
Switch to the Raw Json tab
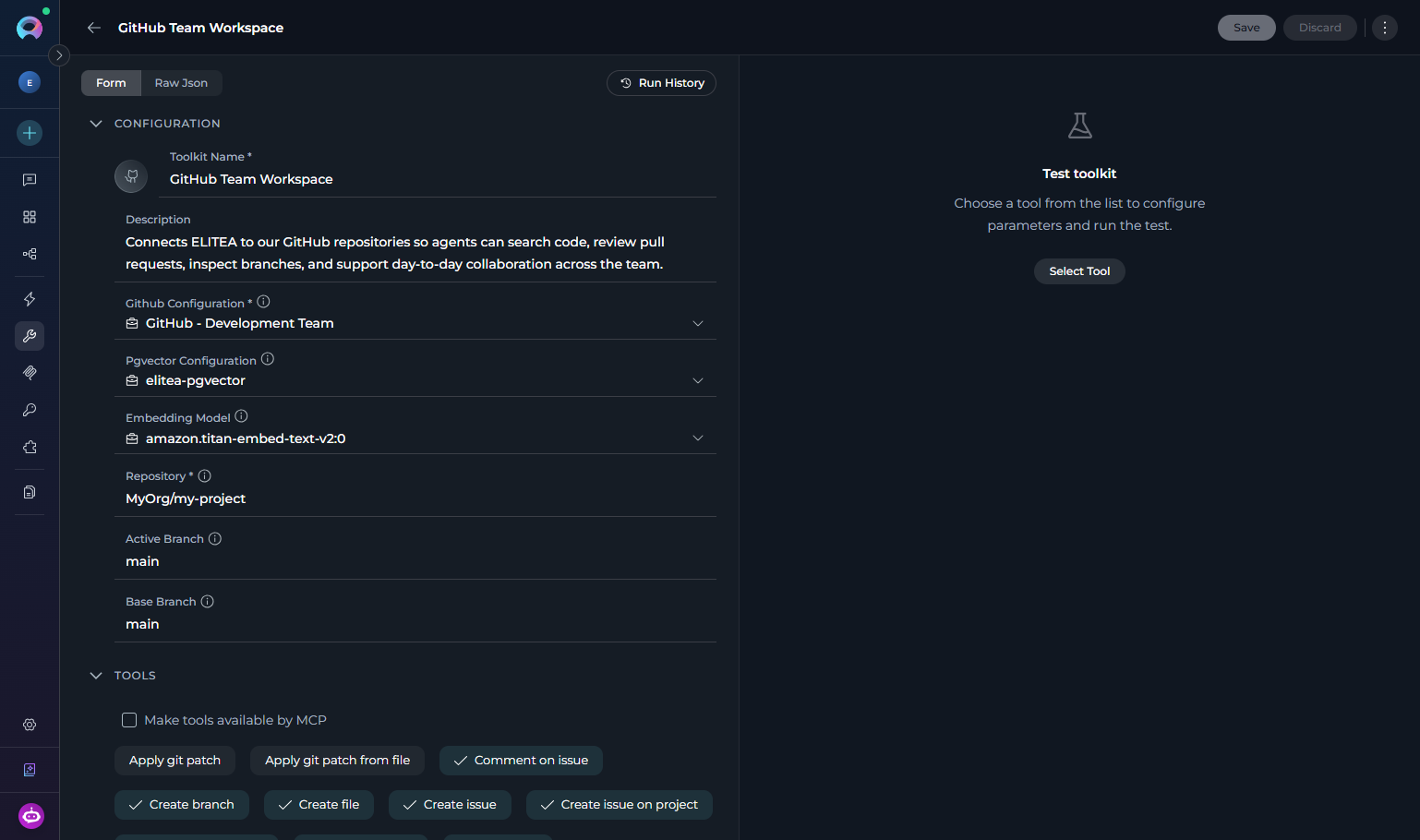pyautogui.click(x=181, y=83)
